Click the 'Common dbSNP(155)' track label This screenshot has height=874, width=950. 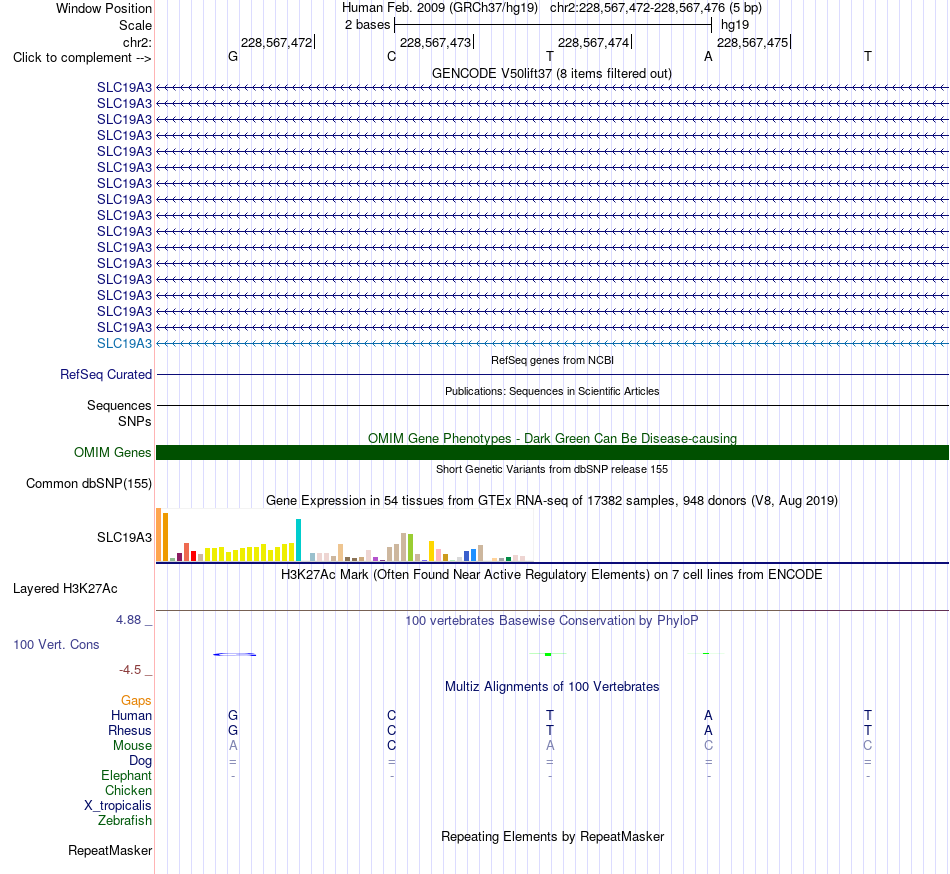[x=88, y=483]
